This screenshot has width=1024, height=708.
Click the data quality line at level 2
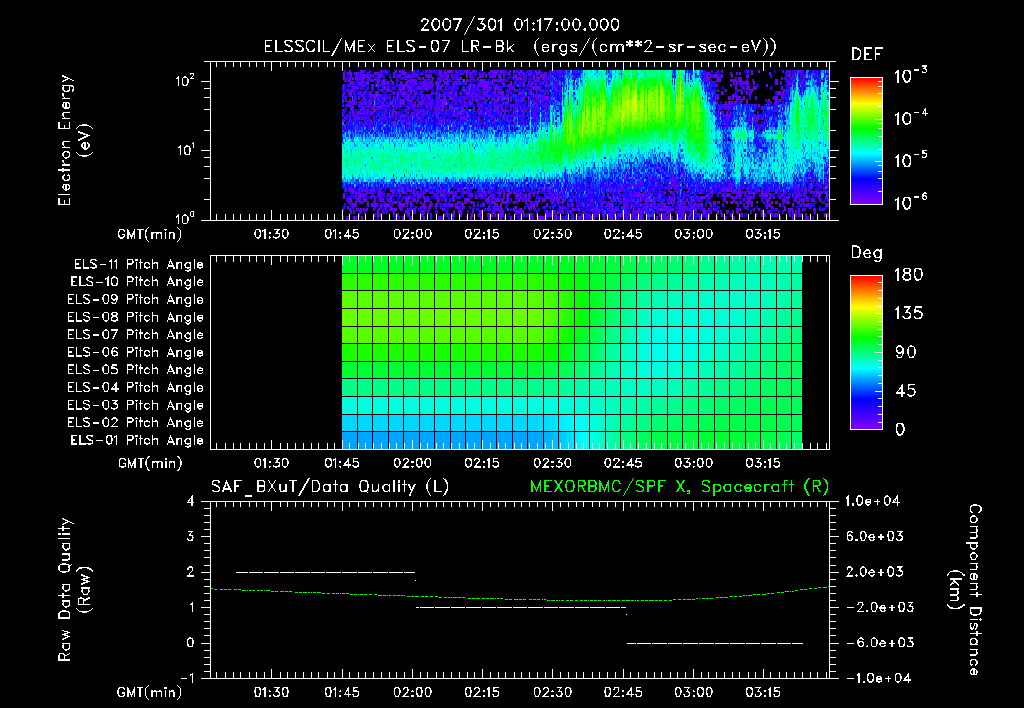pos(325,572)
